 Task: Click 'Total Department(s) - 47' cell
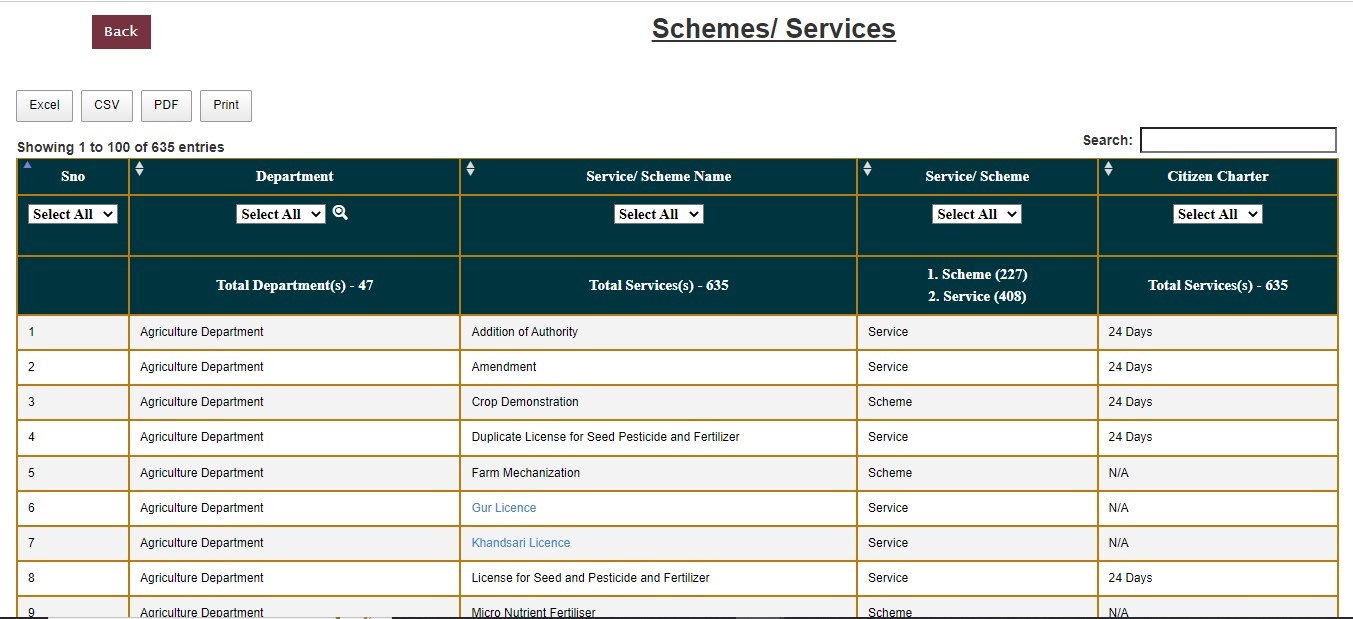tap(295, 285)
